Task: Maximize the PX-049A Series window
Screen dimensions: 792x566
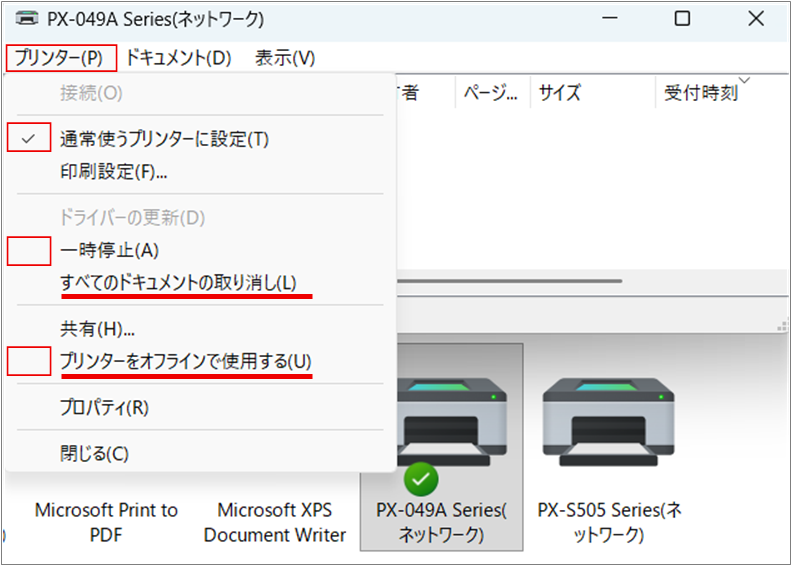Action: [x=682, y=18]
